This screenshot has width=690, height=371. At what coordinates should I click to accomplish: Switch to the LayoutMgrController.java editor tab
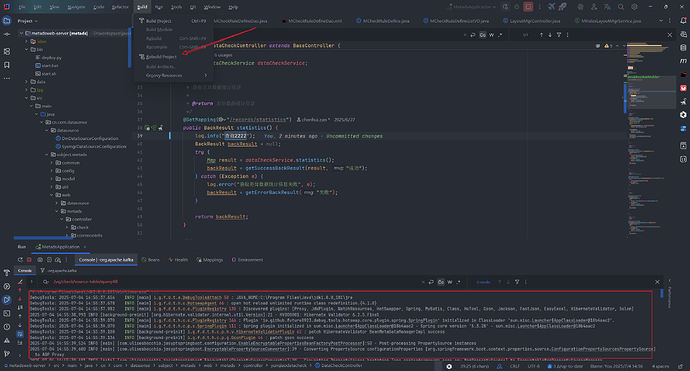pyautogui.click(x=532, y=21)
